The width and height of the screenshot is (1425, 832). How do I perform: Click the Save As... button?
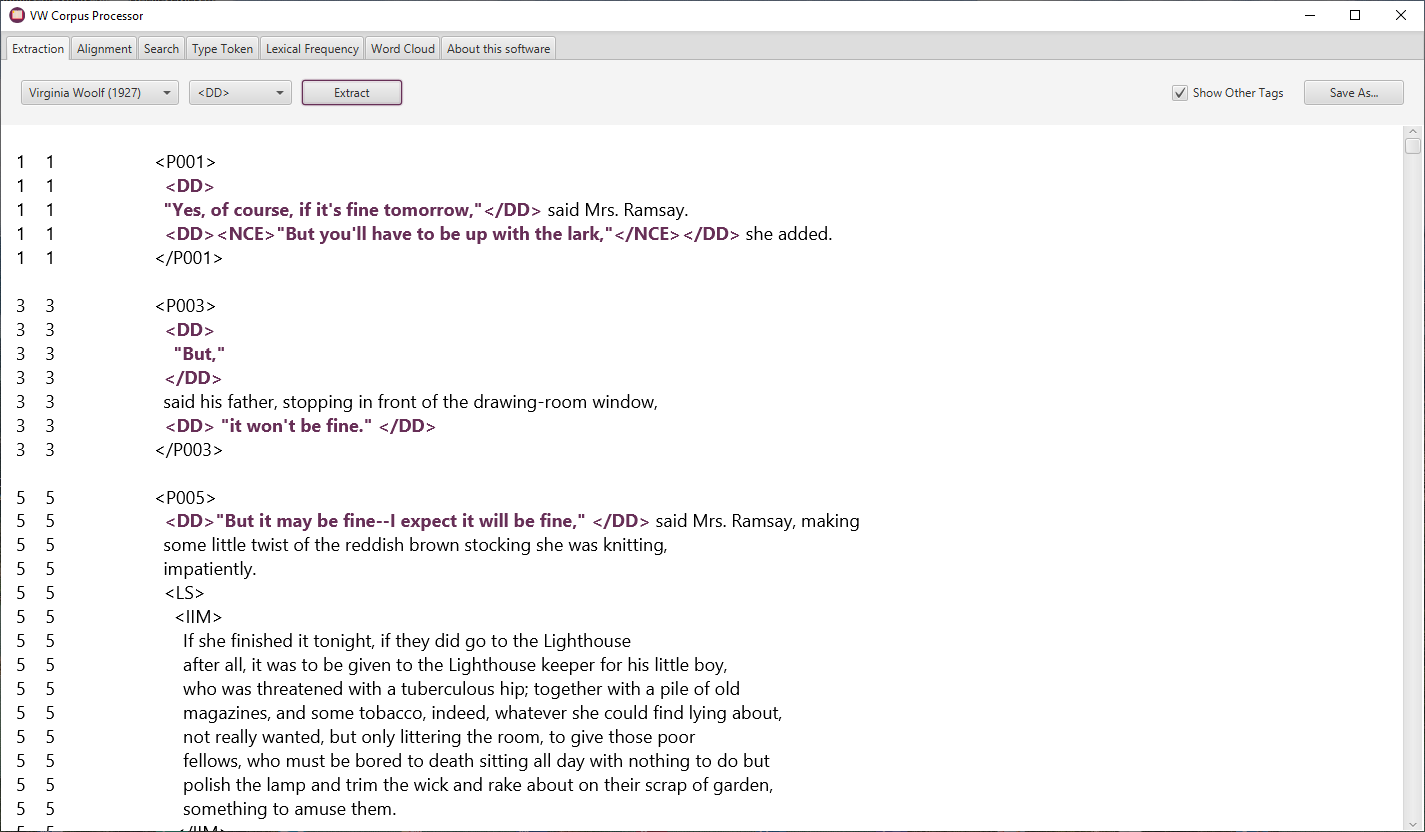pos(1353,93)
